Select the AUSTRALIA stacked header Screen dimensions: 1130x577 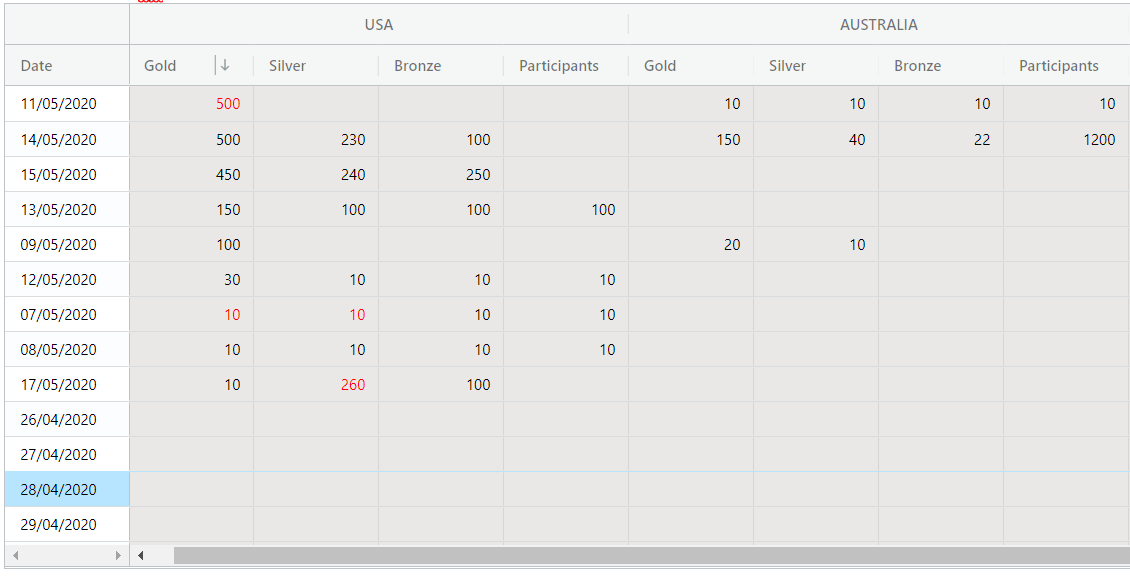point(878,25)
